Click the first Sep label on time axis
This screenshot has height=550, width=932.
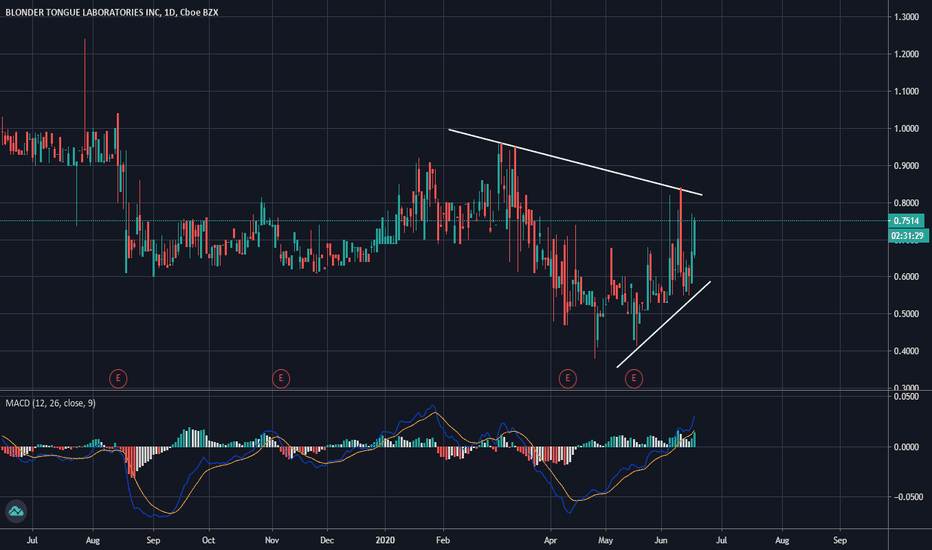click(x=153, y=540)
